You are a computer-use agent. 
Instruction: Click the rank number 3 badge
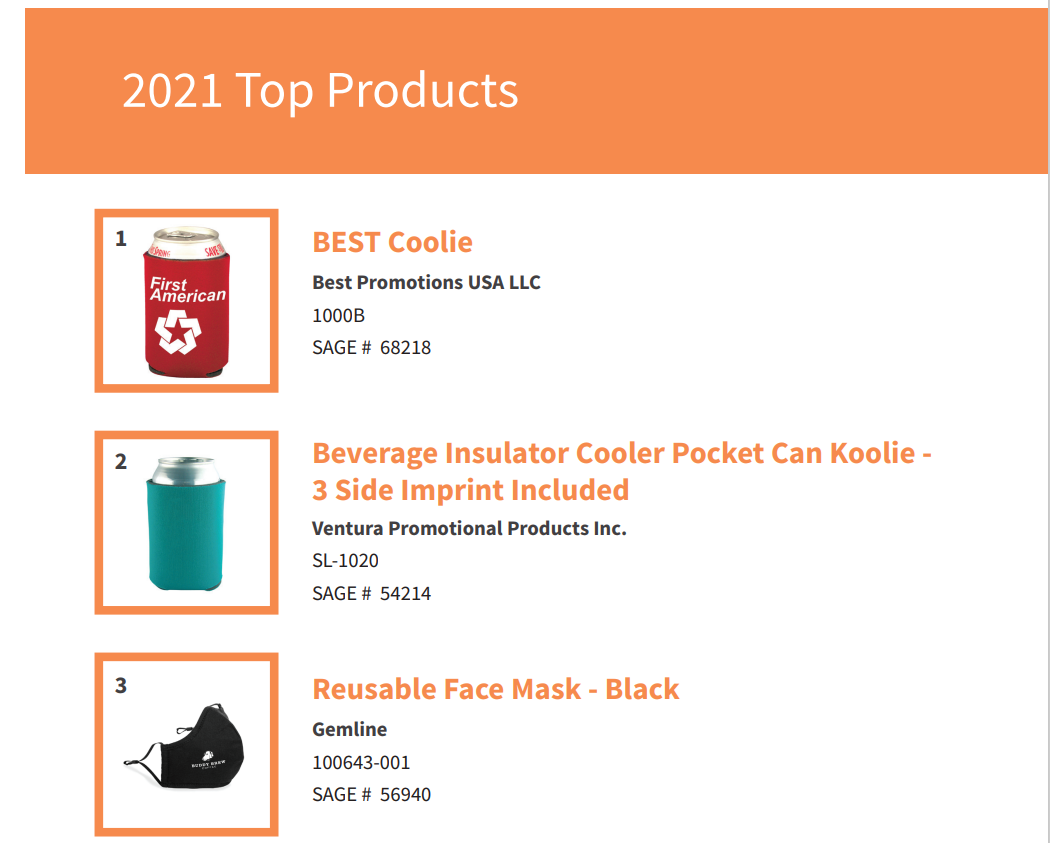coord(121,686)
